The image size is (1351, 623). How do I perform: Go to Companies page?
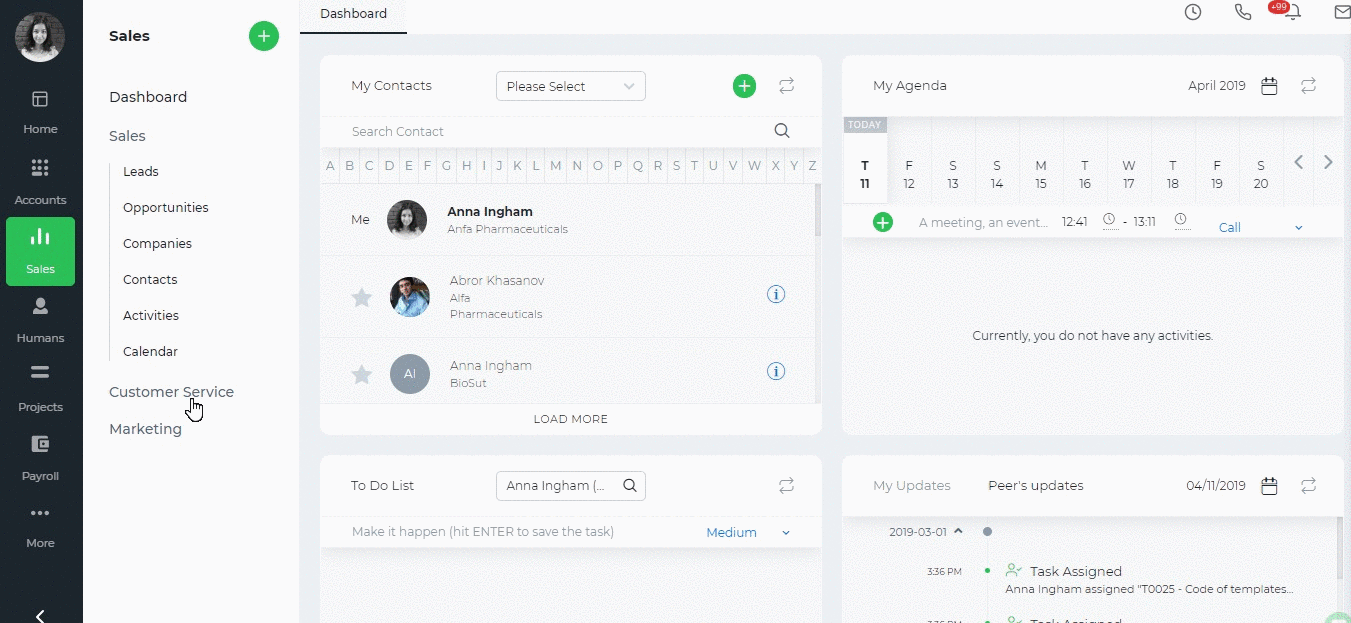click(x=157, y=244)
